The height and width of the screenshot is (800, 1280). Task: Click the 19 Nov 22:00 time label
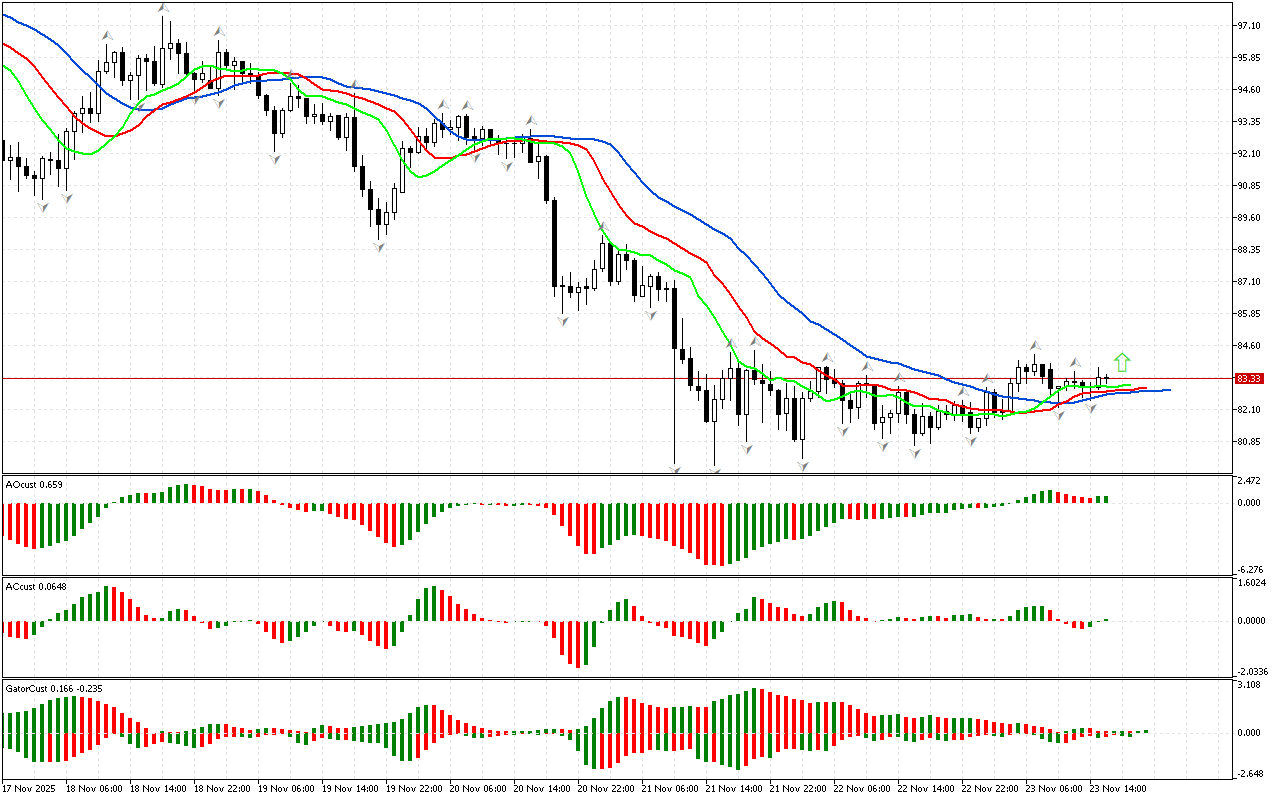(416, 788)
